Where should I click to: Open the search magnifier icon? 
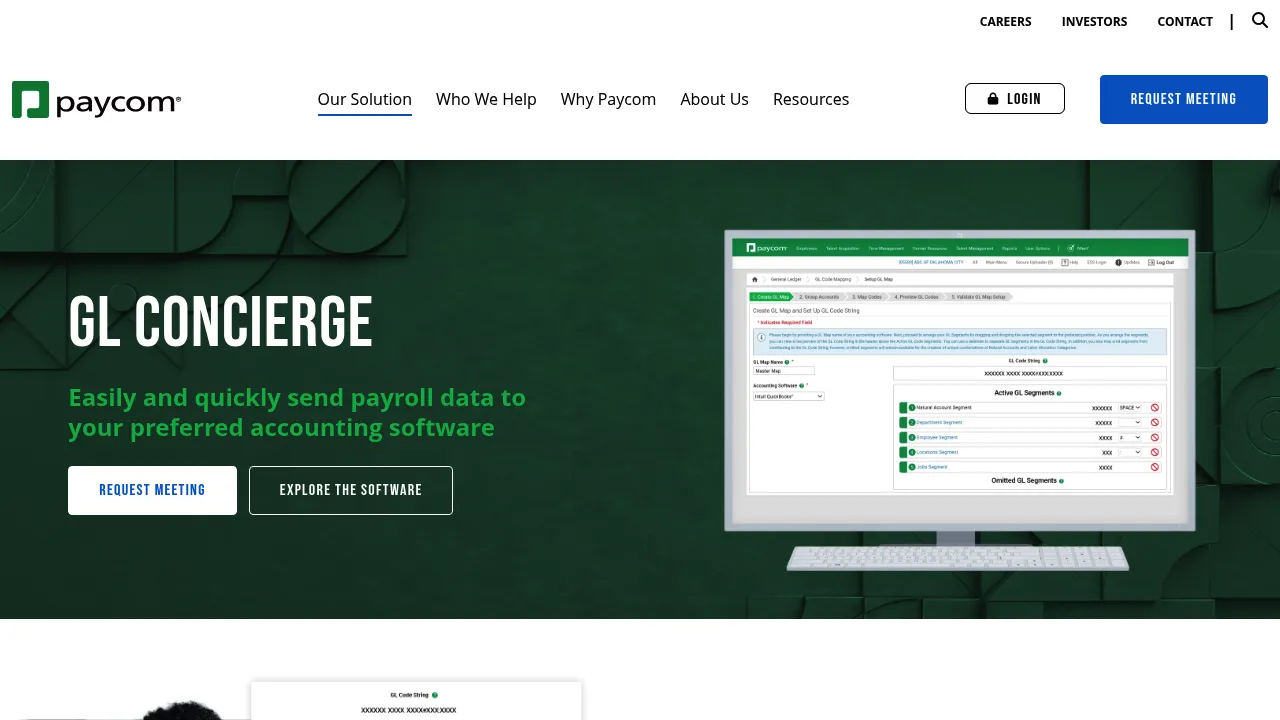coord(1260,20)
